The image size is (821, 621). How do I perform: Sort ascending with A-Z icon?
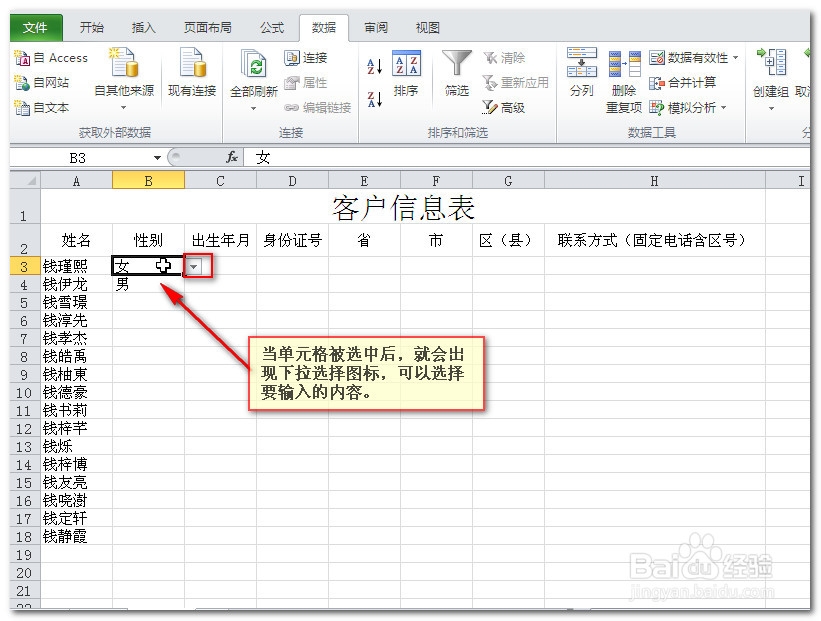coord(374,66)
